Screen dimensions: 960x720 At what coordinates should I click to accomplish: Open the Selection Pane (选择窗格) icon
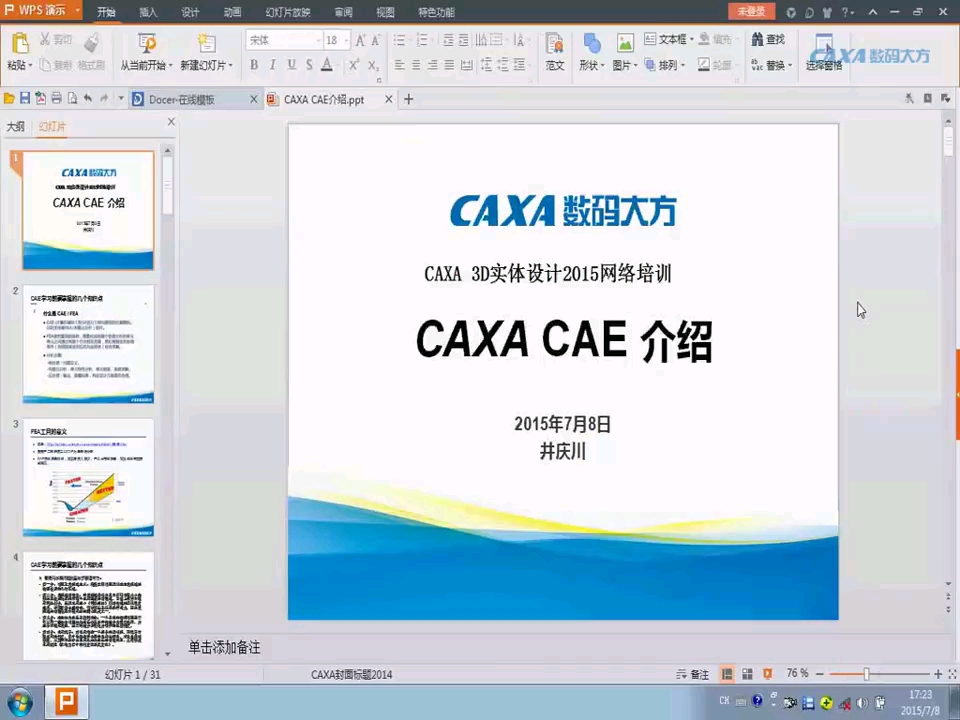point(824,45)
